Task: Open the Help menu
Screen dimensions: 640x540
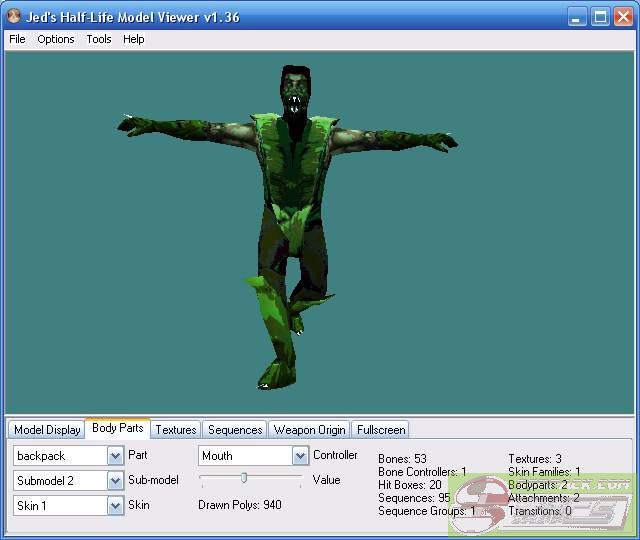Action: [134, 39]
